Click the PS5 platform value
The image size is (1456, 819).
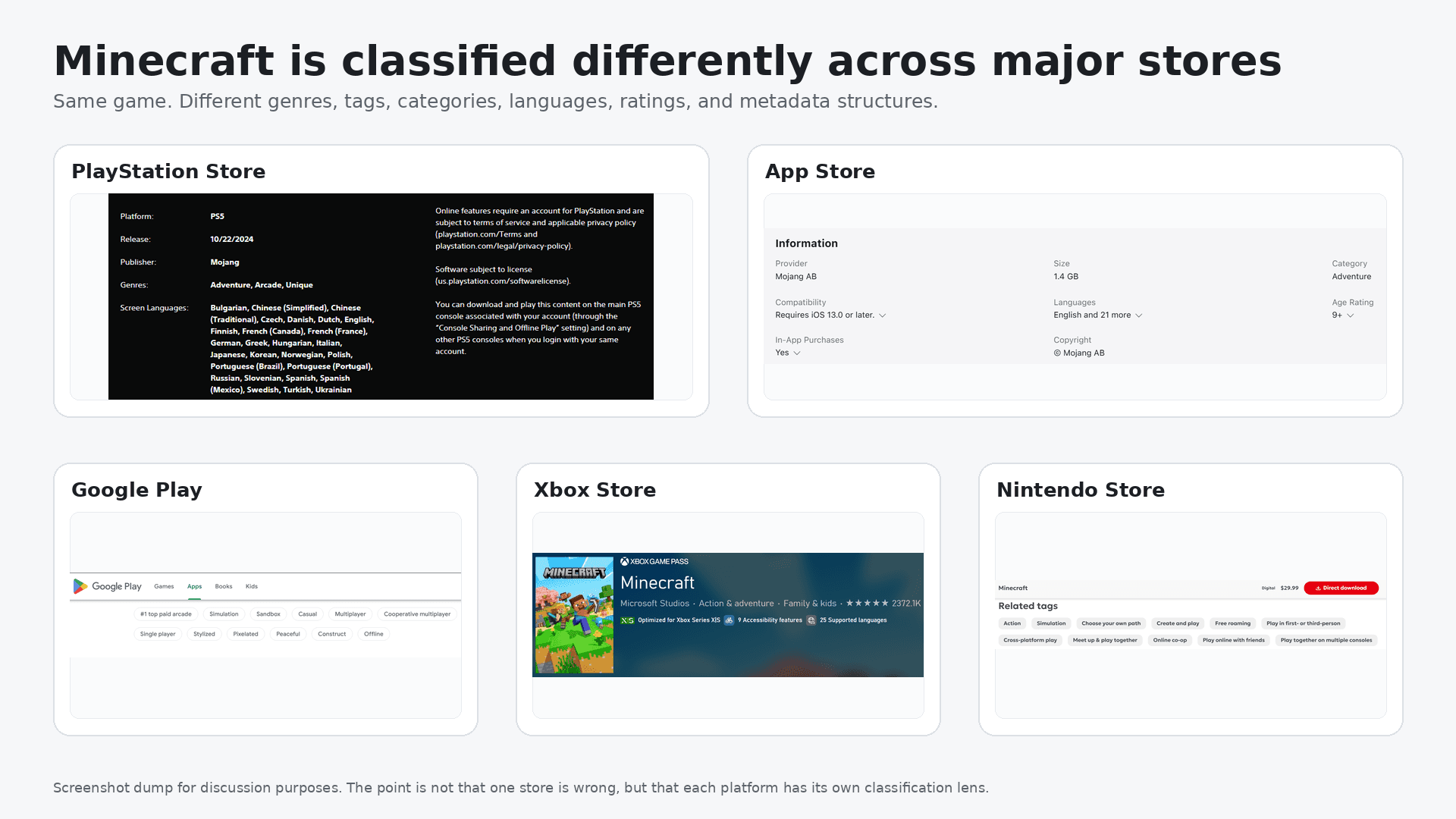coord(218,217)
